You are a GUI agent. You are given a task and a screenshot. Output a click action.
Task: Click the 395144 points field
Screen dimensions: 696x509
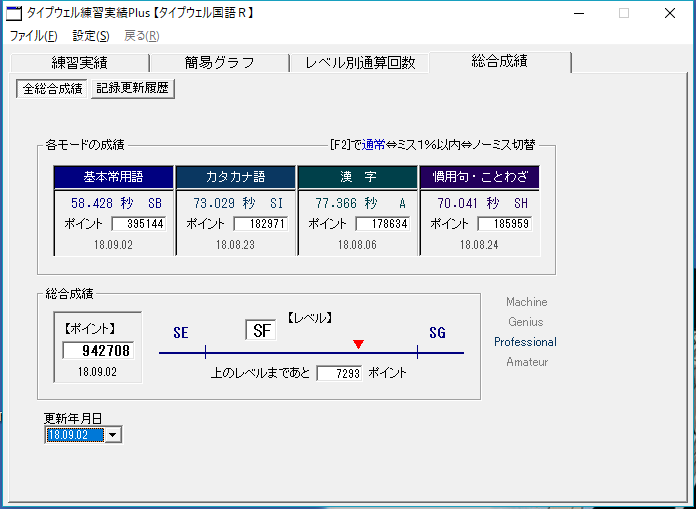138,224
